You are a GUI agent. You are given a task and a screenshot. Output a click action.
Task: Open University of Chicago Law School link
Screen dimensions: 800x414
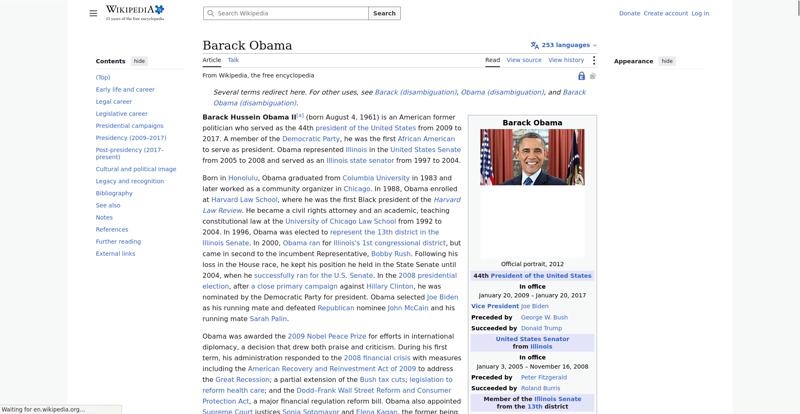coord(340,222)
